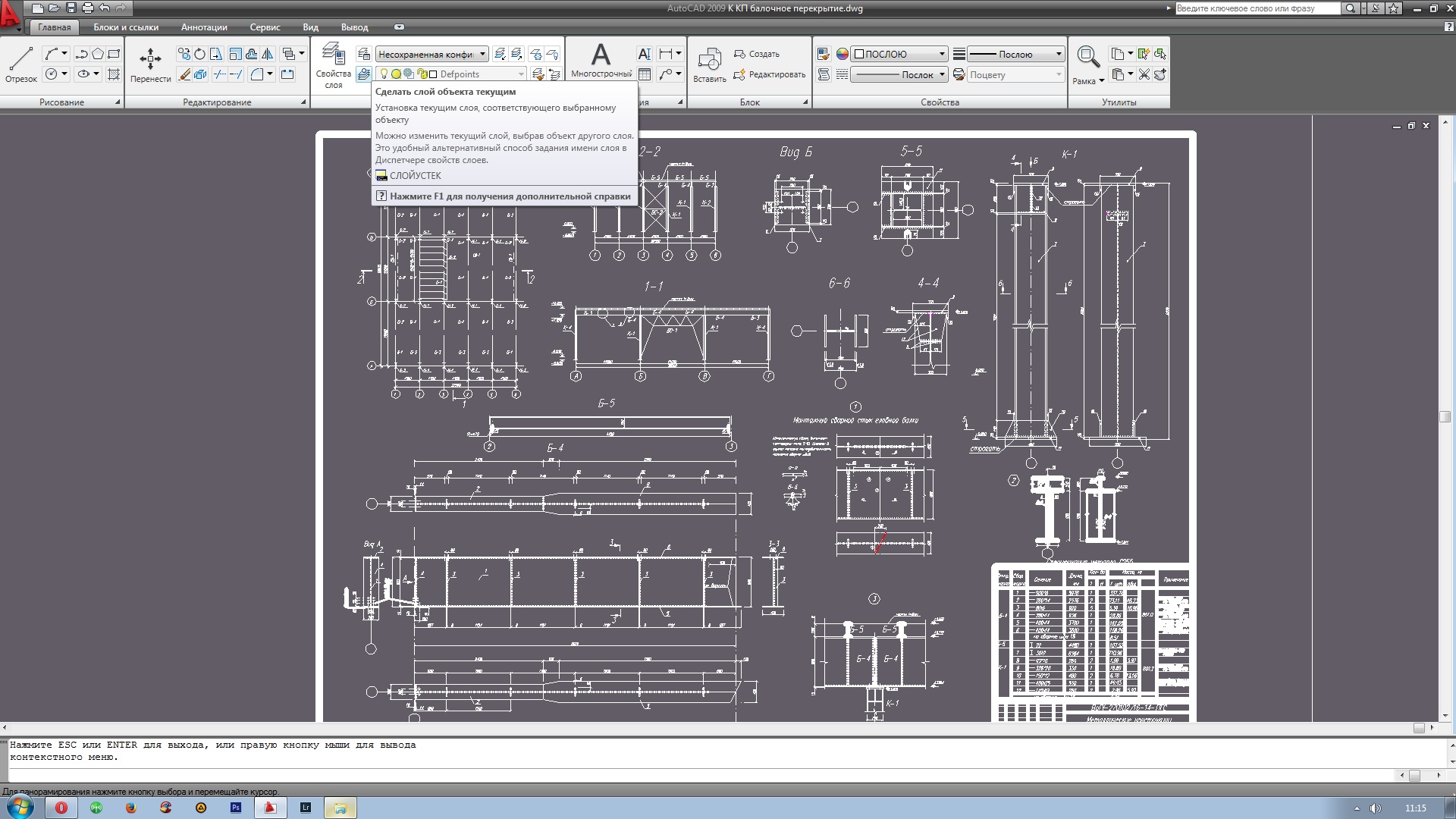
Task: Select the erase tool in Редактирование
Action: click(184, 74)
